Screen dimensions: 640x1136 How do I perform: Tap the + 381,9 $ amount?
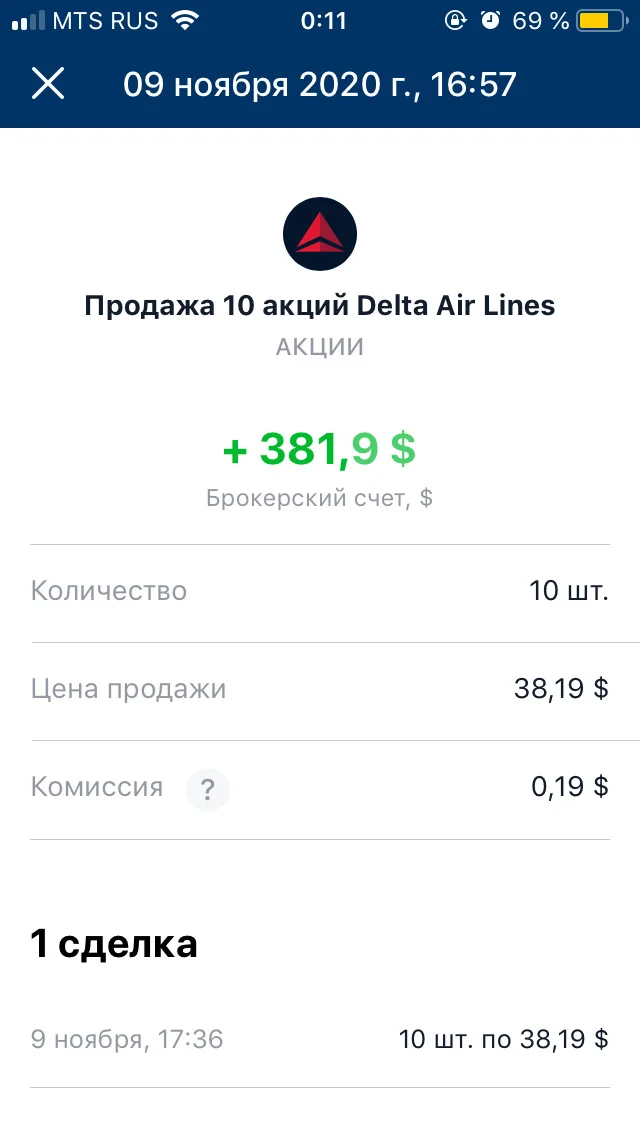click(320, 448)
